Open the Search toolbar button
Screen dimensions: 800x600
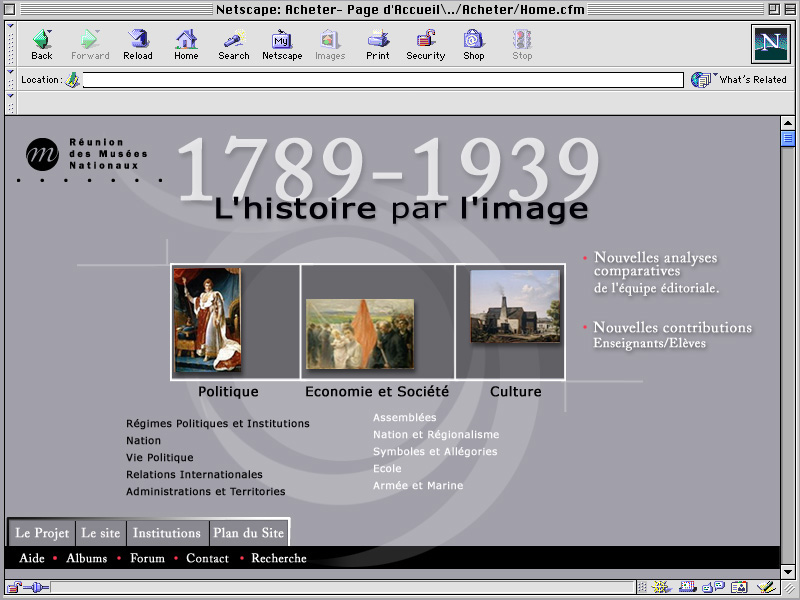(233, 44)
